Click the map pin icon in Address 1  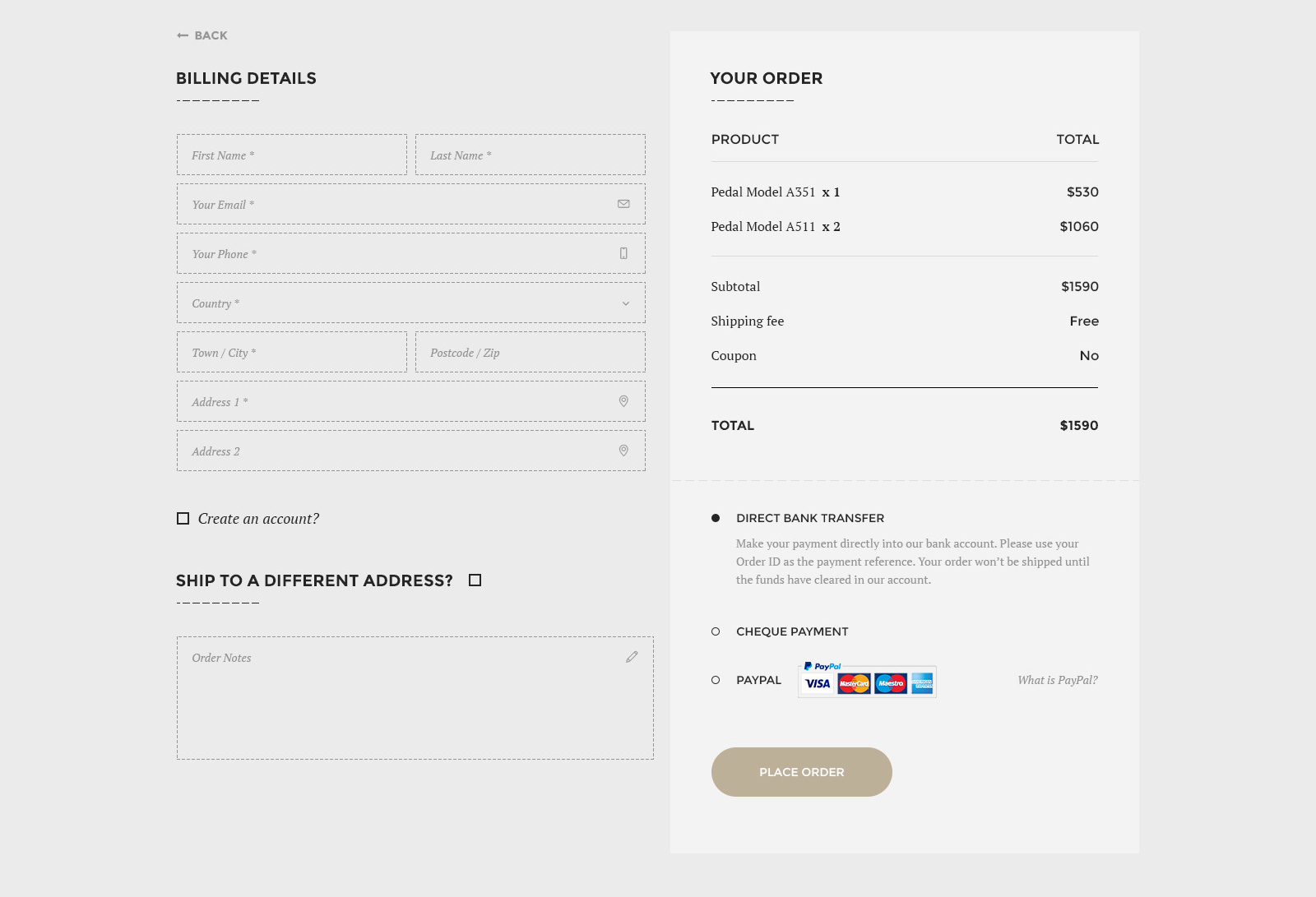[623, 401]
